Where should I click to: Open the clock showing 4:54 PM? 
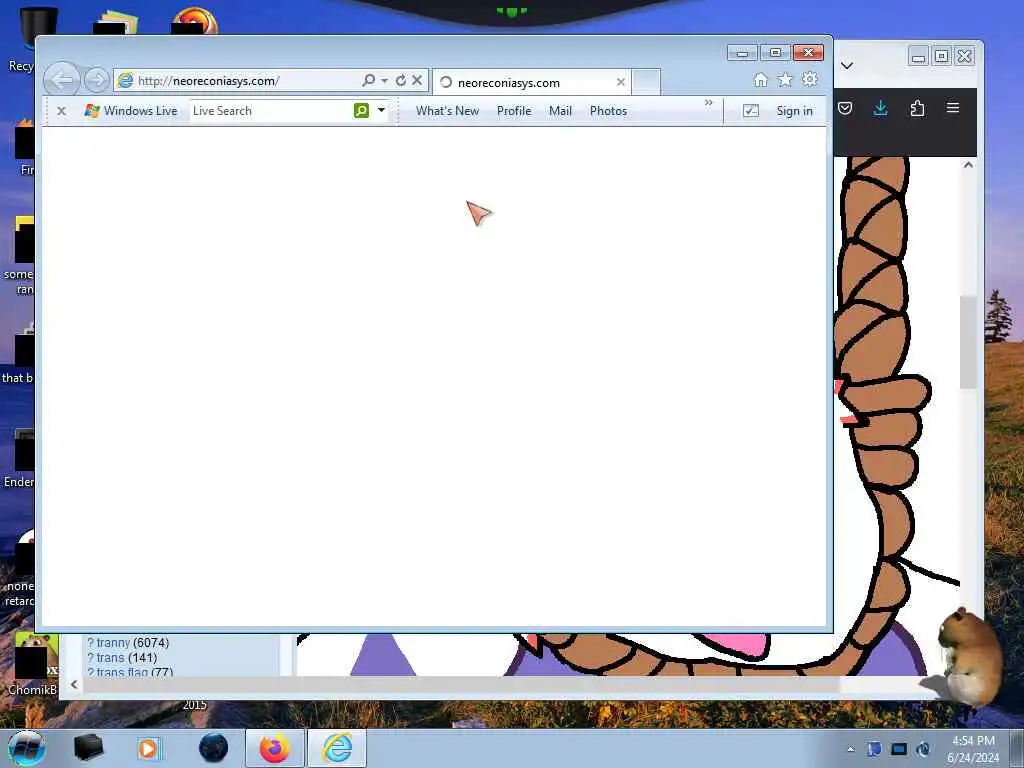(x=973, y=749)
